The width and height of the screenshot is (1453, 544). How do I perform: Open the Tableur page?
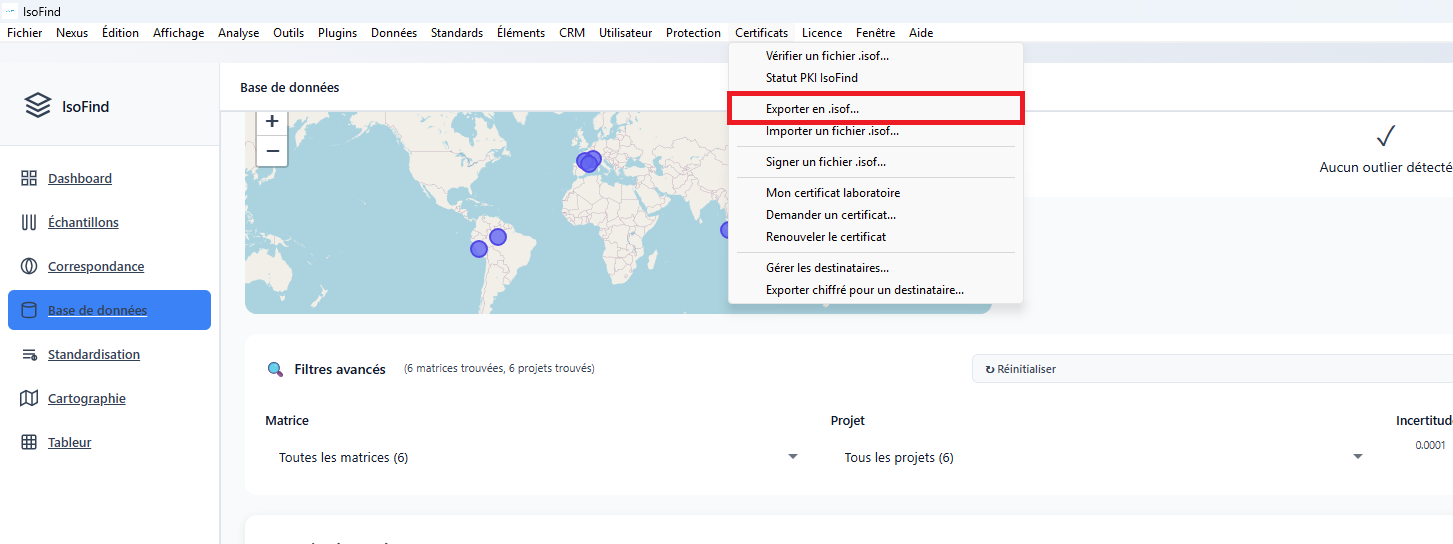[x=70, y=442]
